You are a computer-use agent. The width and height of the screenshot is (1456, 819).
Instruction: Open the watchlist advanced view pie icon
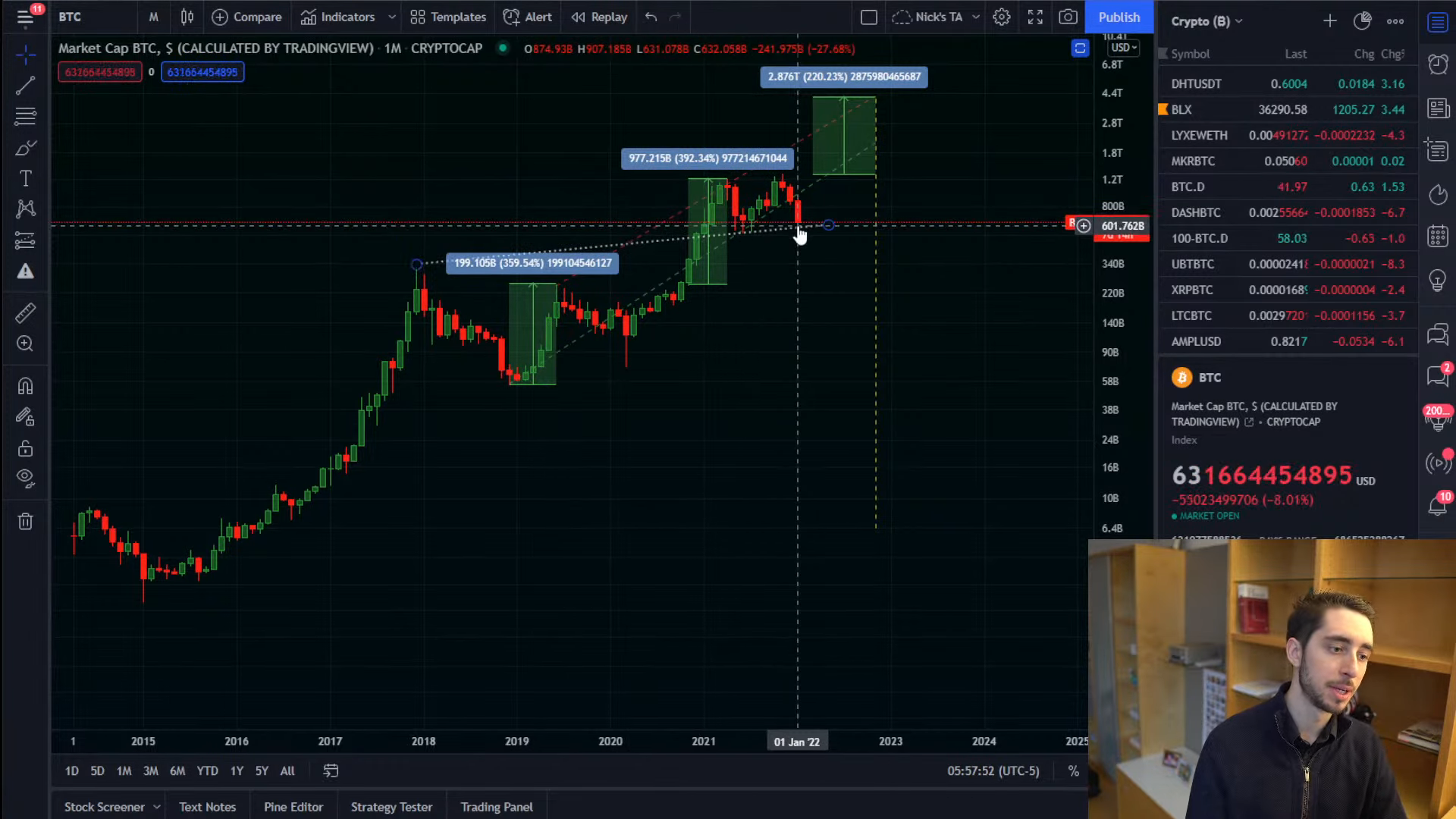pyautogui.click(x=1362, y=21)
